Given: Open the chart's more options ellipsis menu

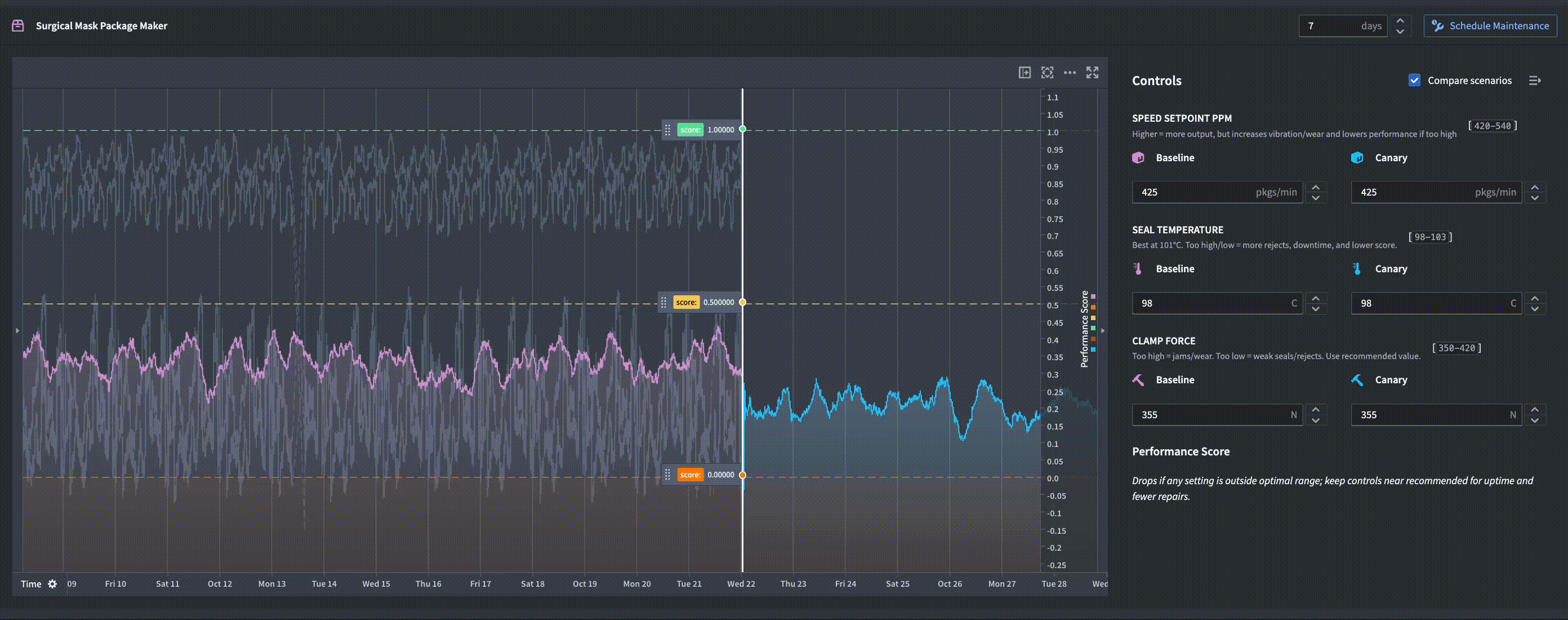Looking at the screenshot, I should [x=1070, y=72].
